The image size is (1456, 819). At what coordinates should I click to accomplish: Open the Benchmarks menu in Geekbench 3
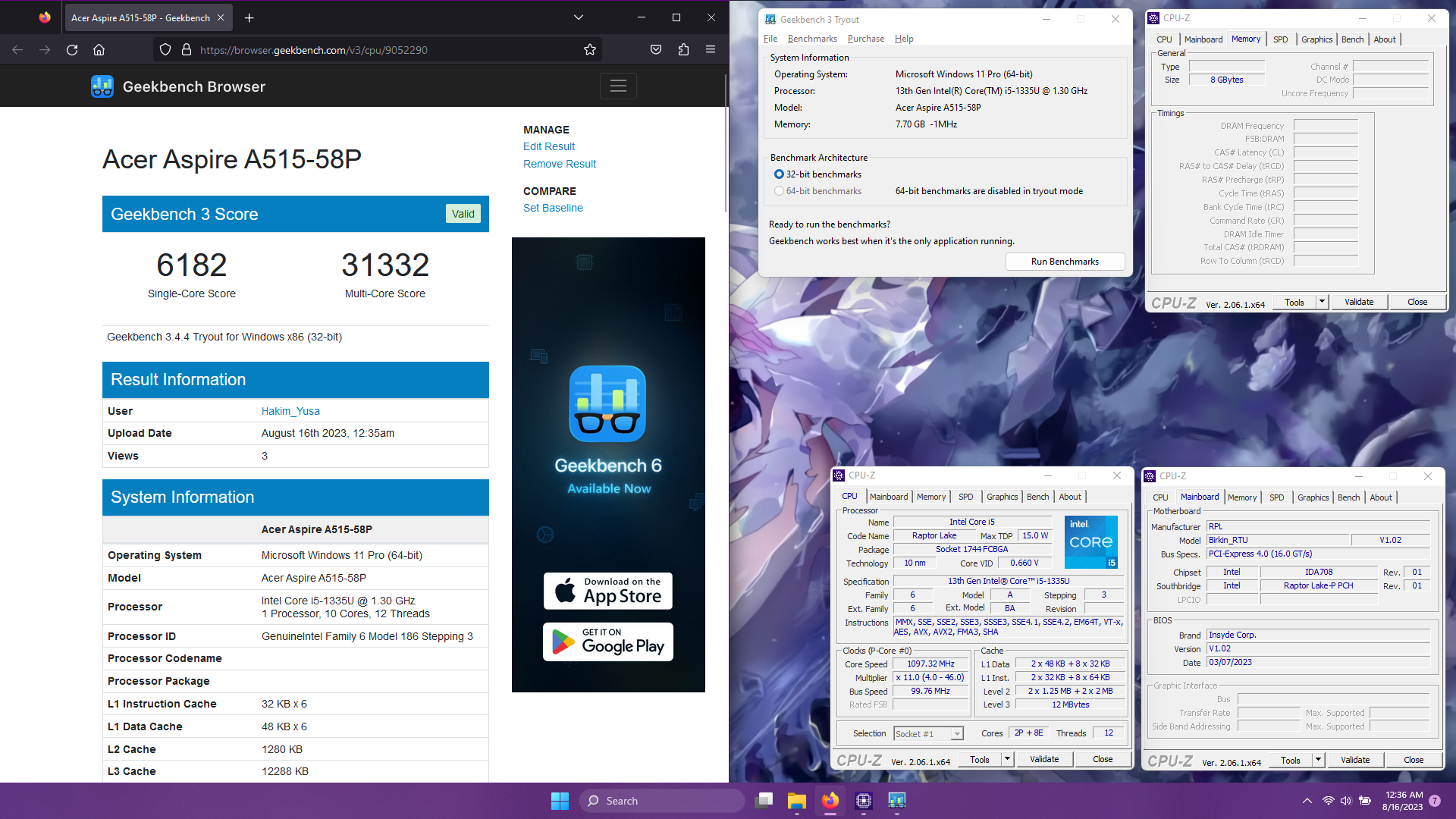[812, 39]
